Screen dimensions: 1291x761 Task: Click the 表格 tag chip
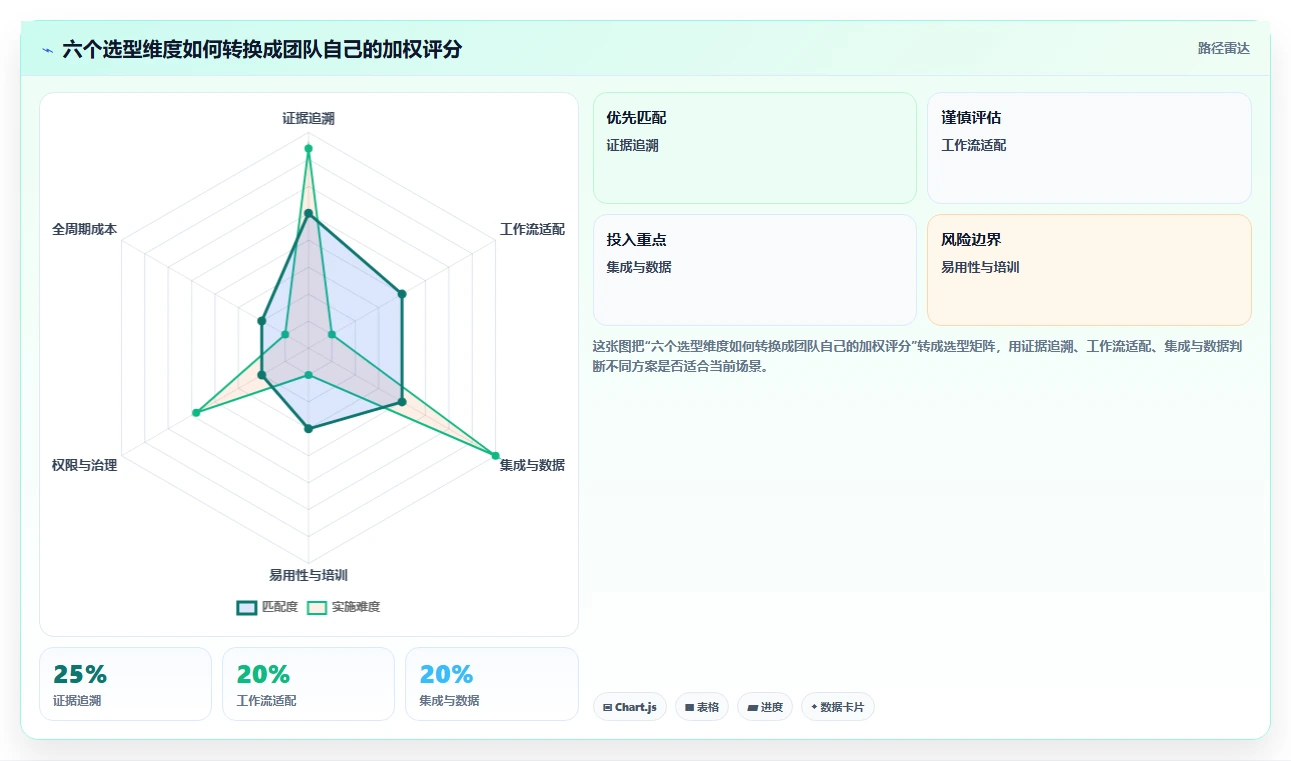[x=702, y=707]
